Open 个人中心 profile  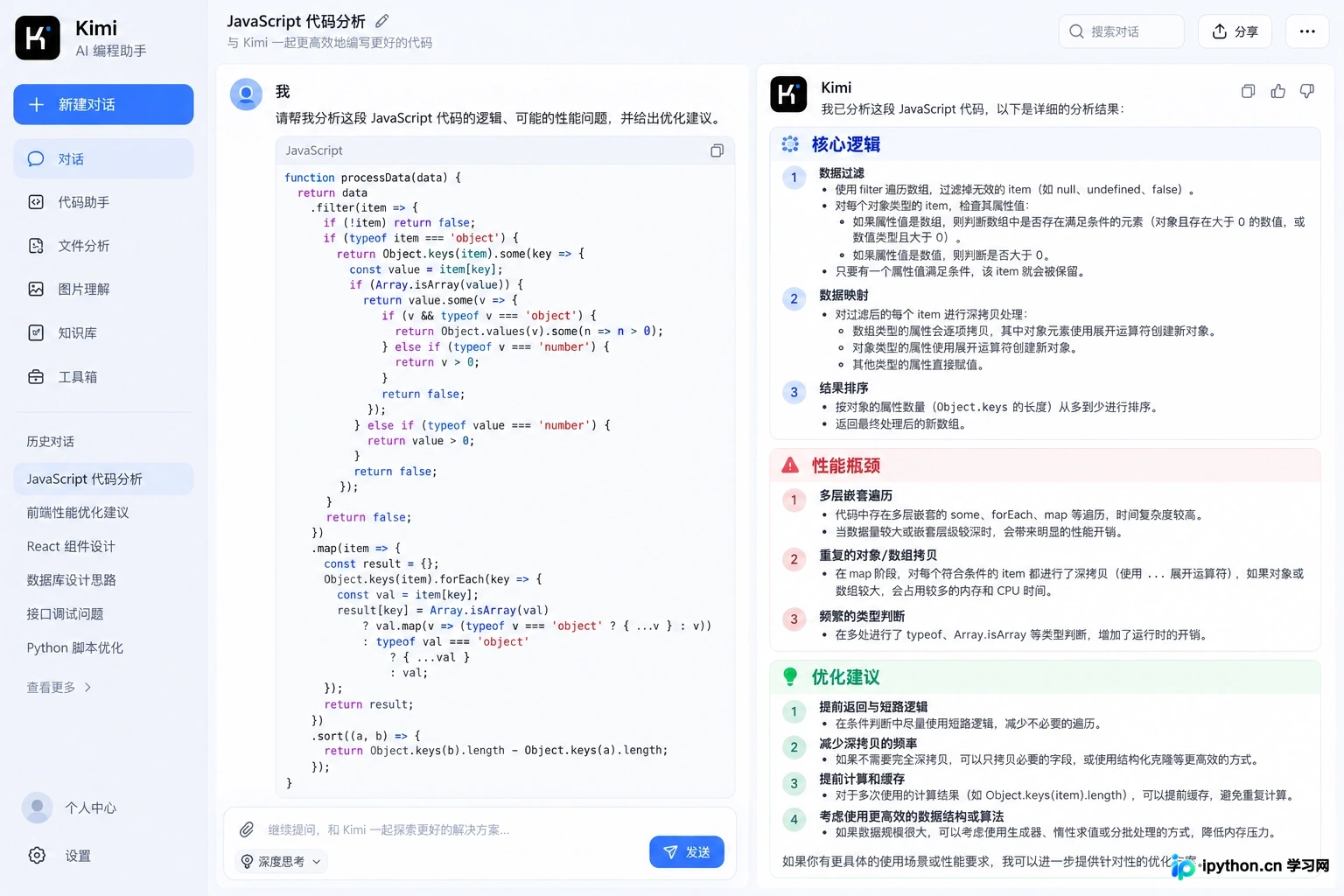(70, 808)
